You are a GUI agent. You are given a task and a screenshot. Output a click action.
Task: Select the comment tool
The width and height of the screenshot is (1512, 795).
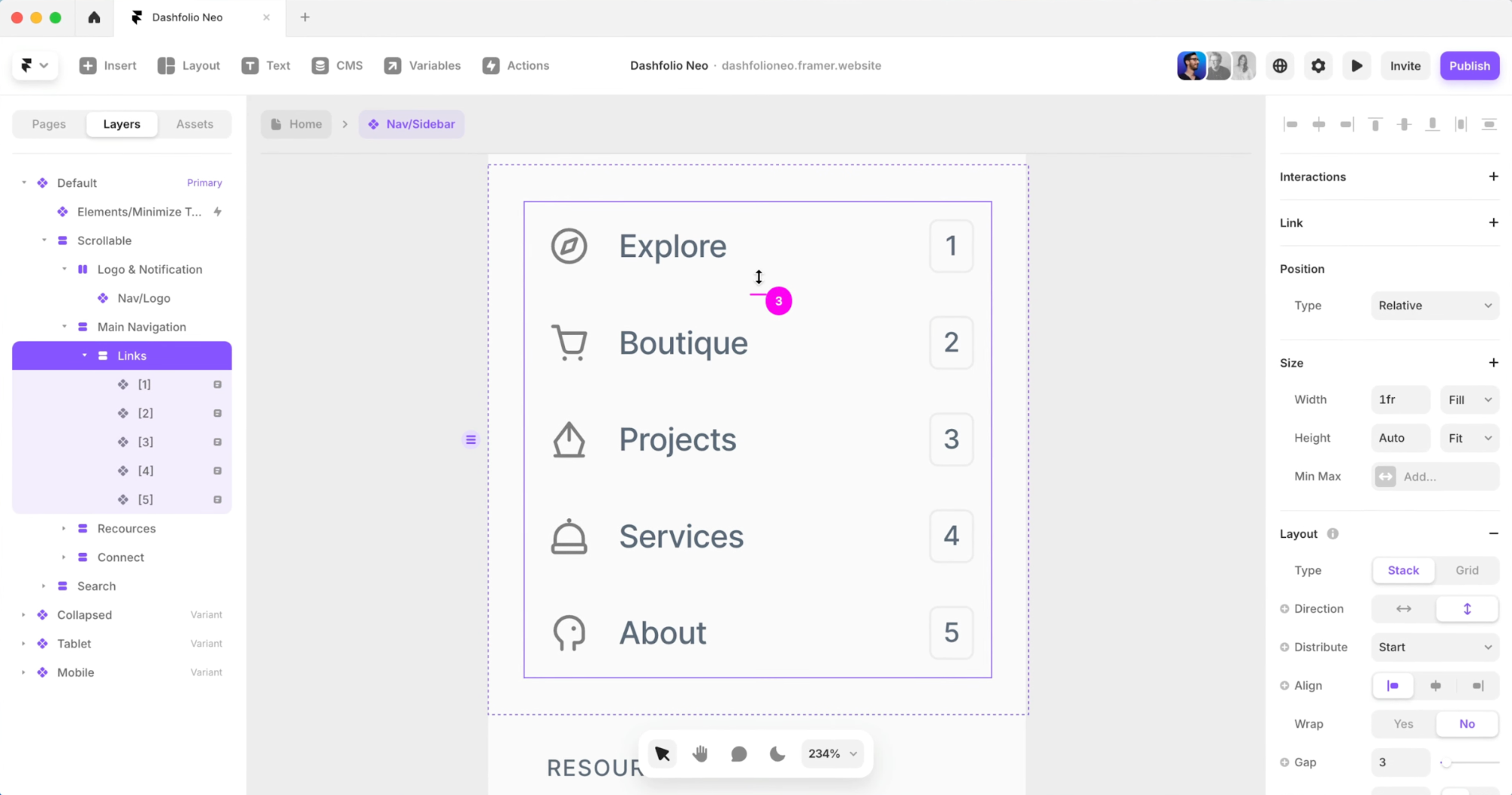point(739,753)
